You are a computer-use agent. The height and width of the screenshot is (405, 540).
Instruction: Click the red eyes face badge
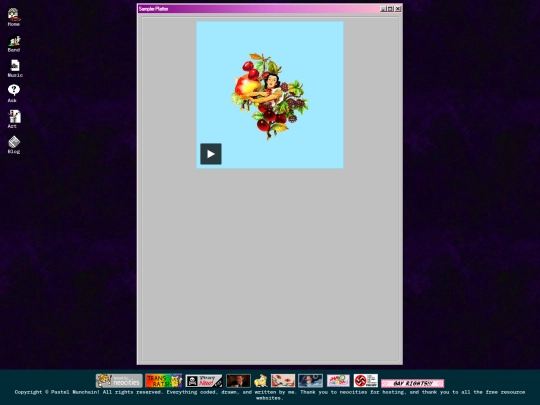tap(283, 381)
